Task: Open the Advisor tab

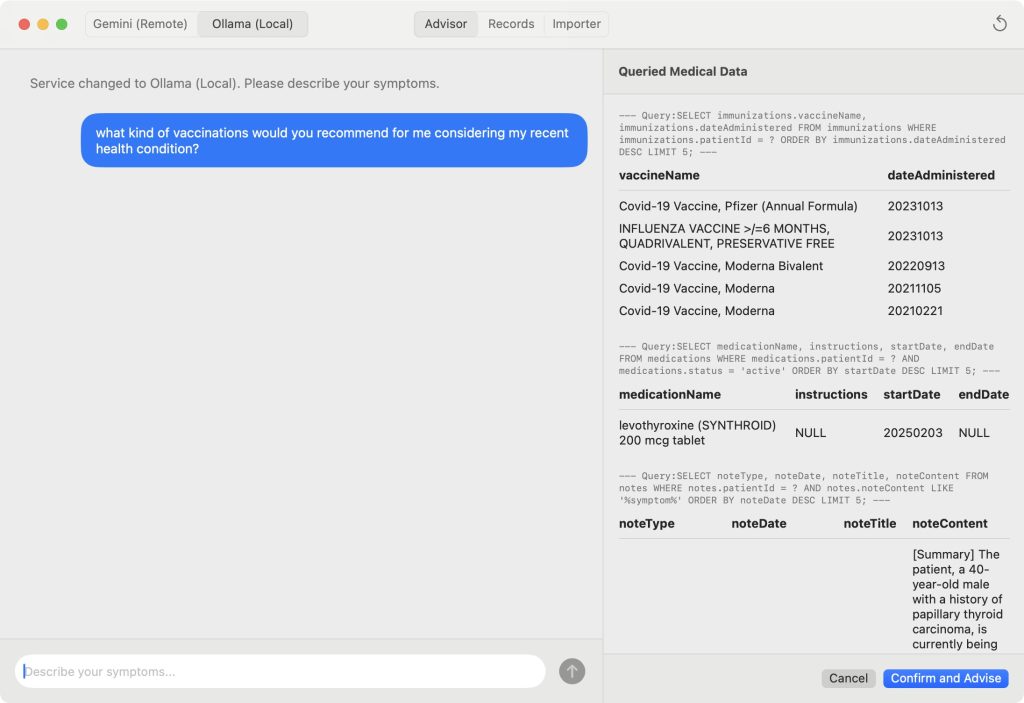Action: [445, 24]
